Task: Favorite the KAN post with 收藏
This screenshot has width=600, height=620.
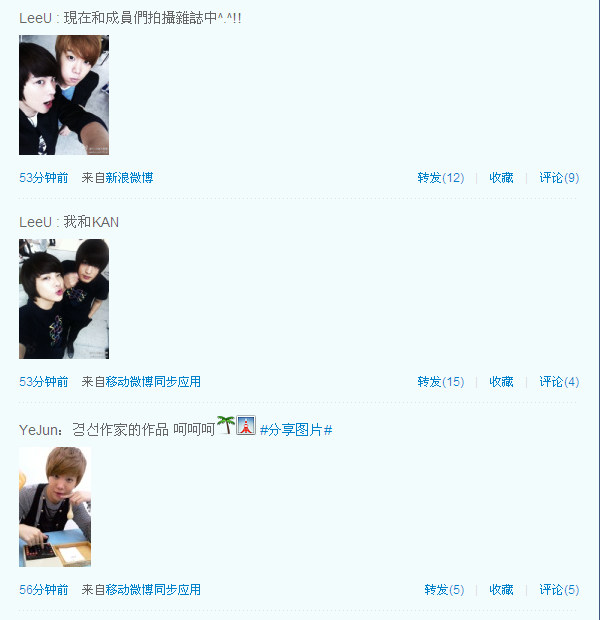Action: [x=501, y=382]
